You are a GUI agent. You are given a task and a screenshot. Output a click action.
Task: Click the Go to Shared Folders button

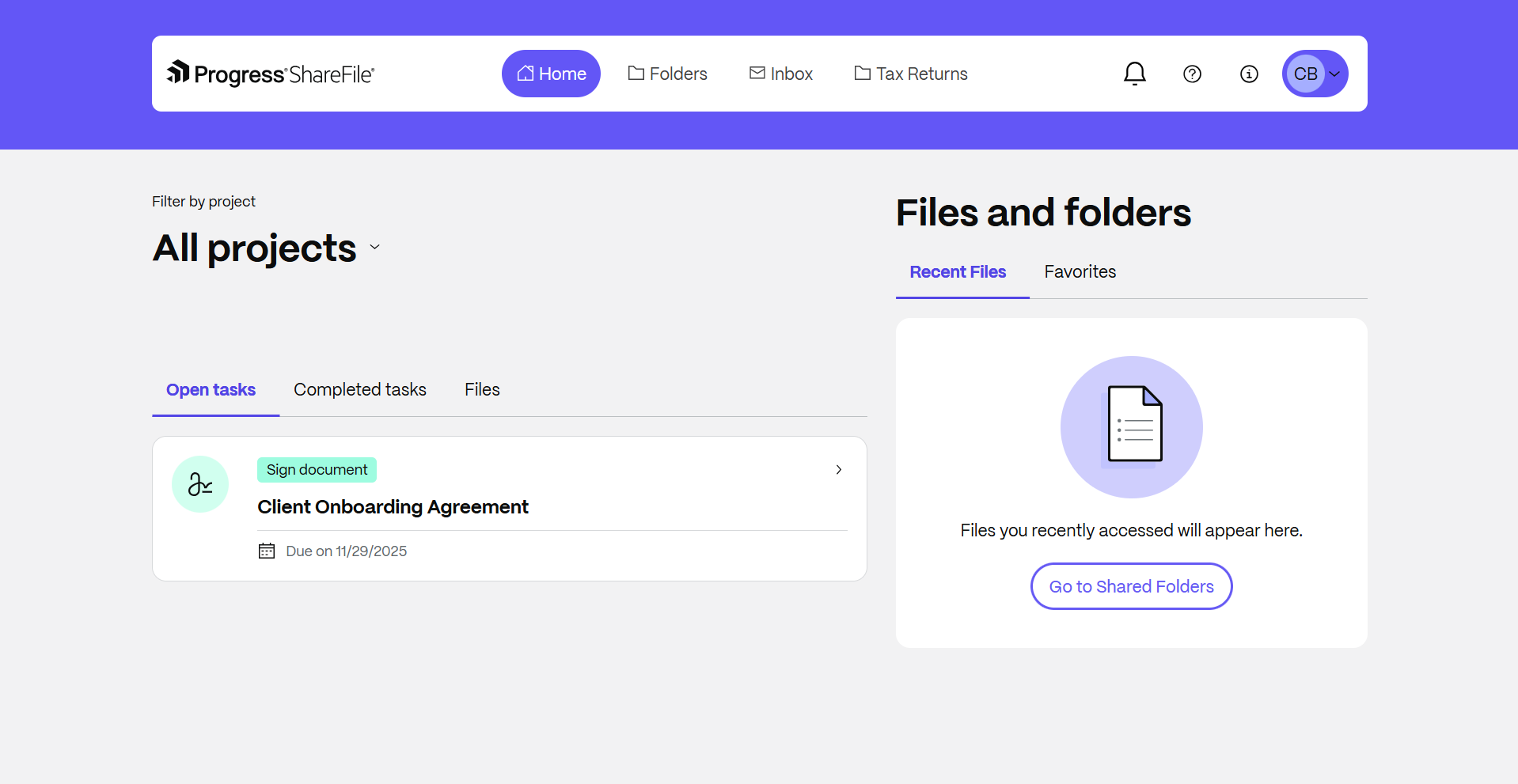tap(1131, 586)
